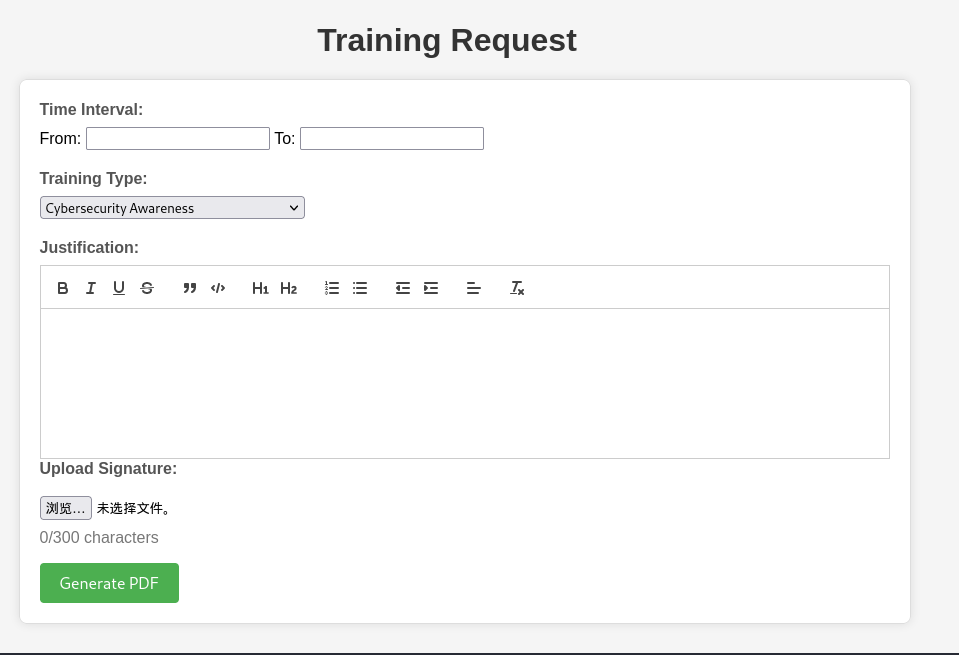Toggle bold formatting in the editor
This screenshot has width=959, height=655.
coord(63,288)
